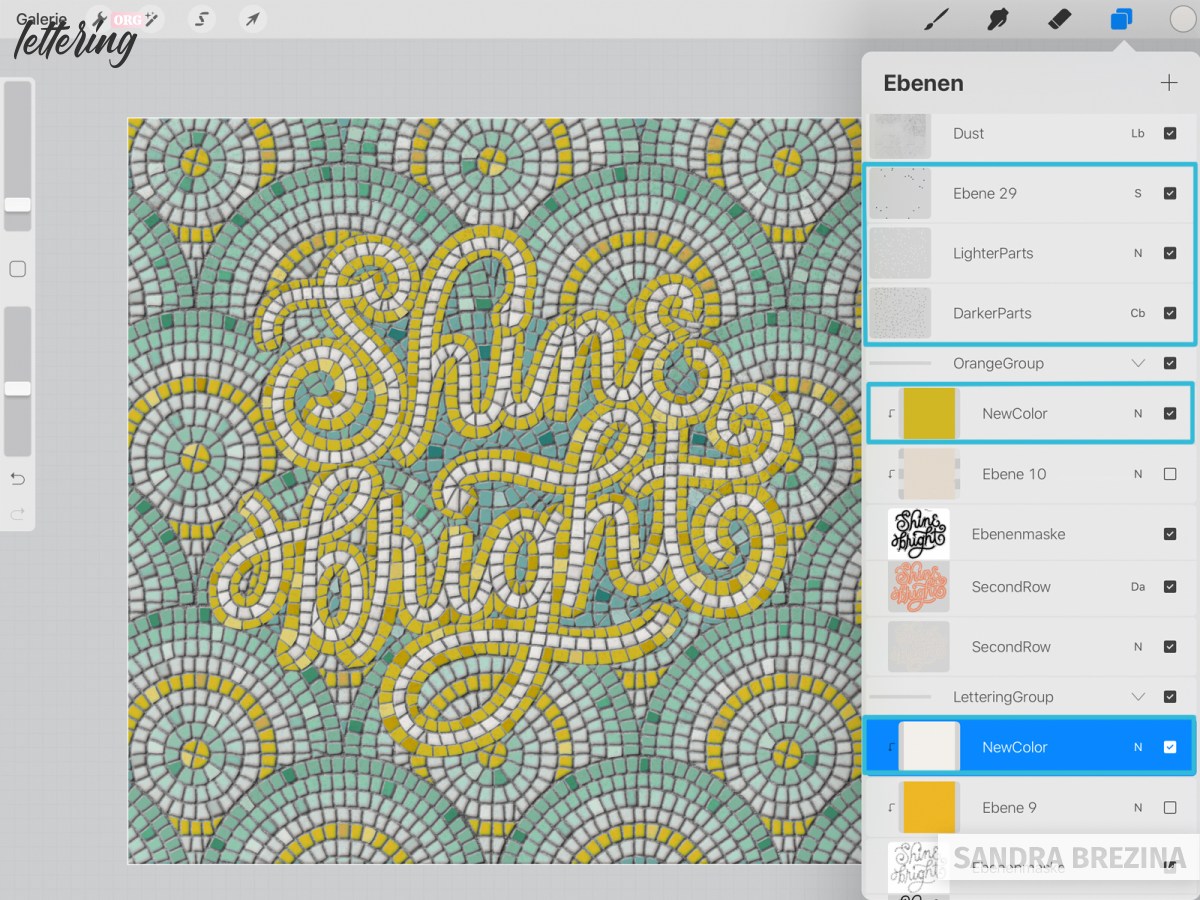Close the Ebenen panel via layers icon
The width and height of the screenshot is (1200, 900).
pos(1122,19)
